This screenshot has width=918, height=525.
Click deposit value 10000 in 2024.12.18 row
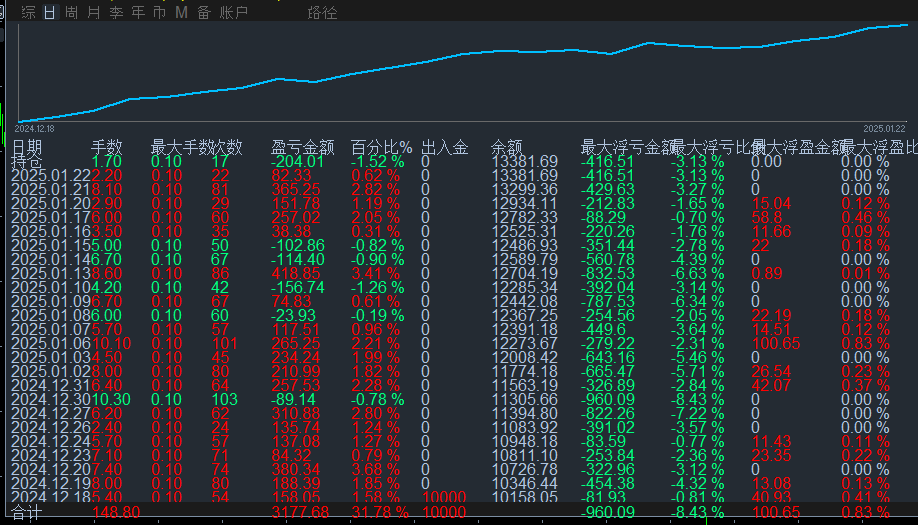click(x=444, y=497)
